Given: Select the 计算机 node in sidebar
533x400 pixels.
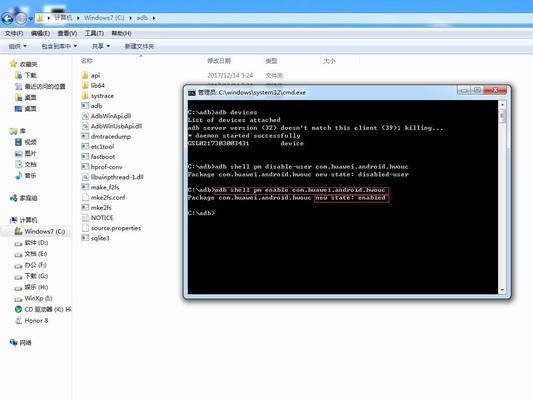Looking at the screenshot, I should click(x=23, y=220).
